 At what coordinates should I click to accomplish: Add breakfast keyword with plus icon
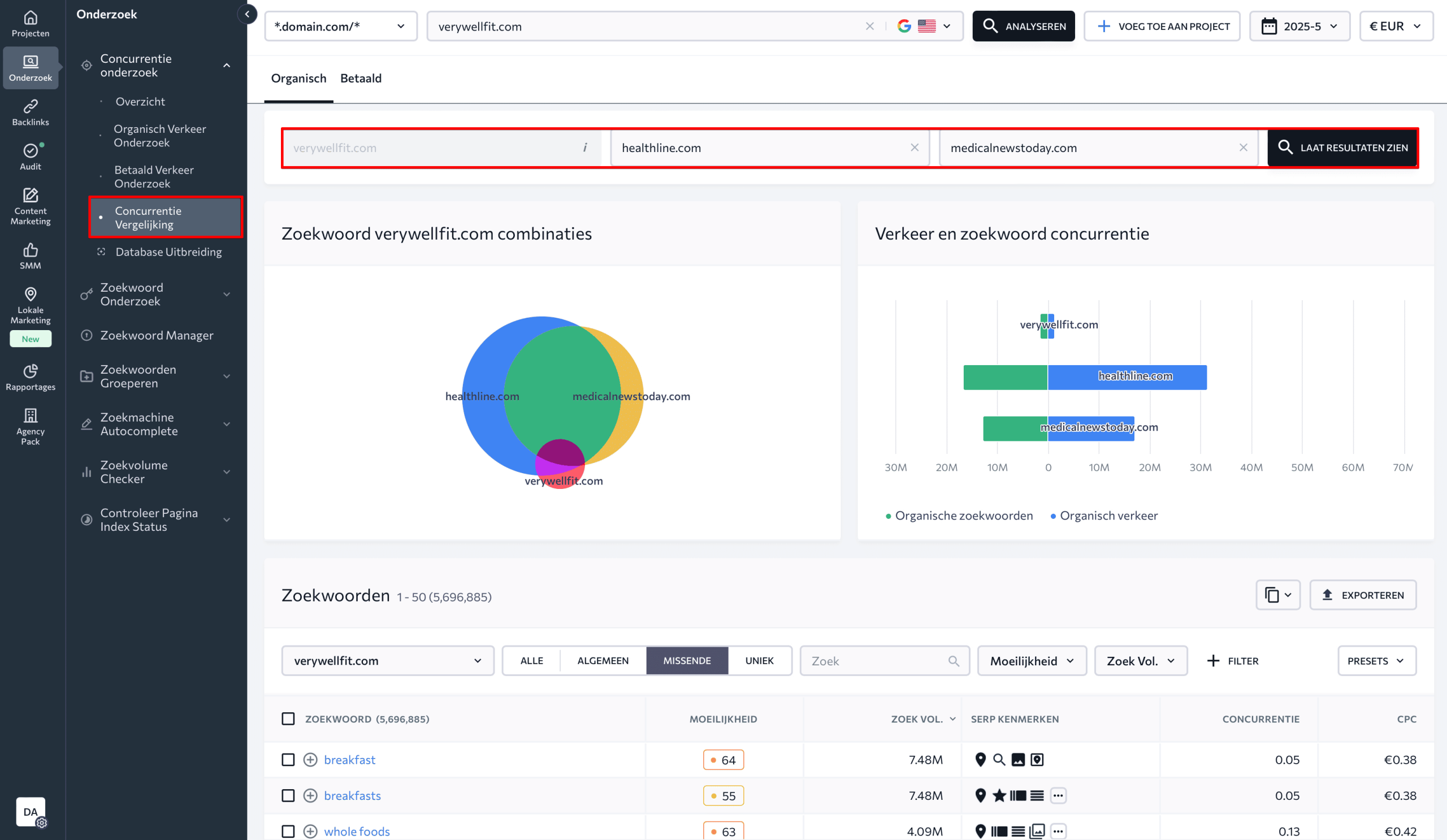(310, 760)
